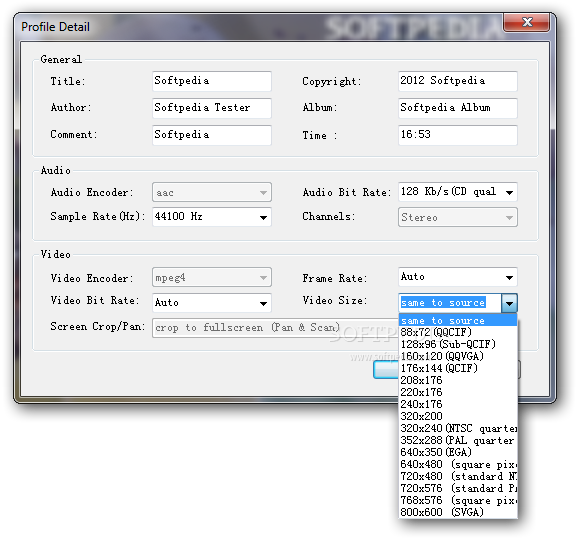Screen dimensions: 577x541
Task: Open the Sample Rate 44100 Hz dropdown
Action: [212, 217]
